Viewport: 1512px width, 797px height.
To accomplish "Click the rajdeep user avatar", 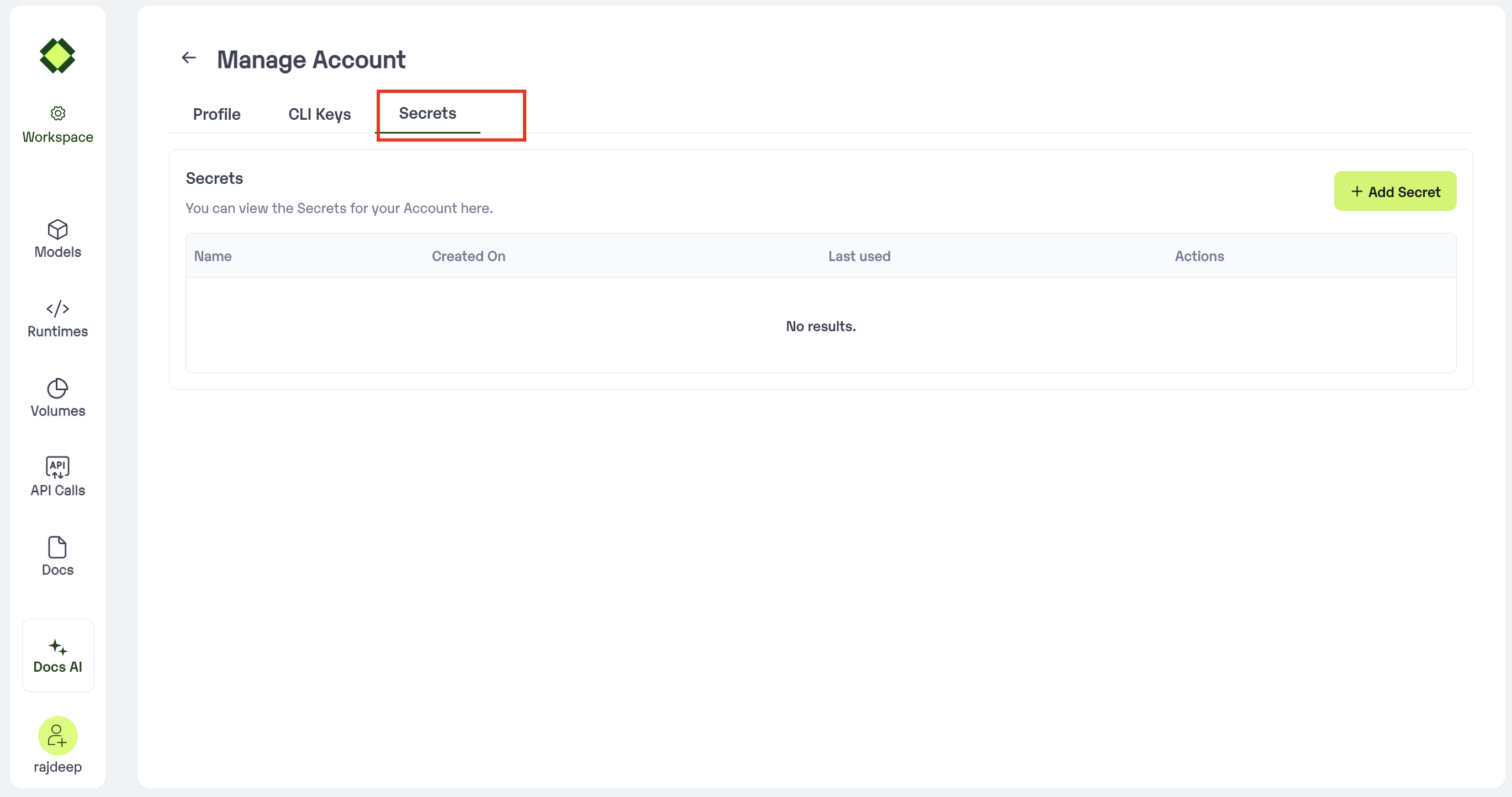I will [57, 735].
